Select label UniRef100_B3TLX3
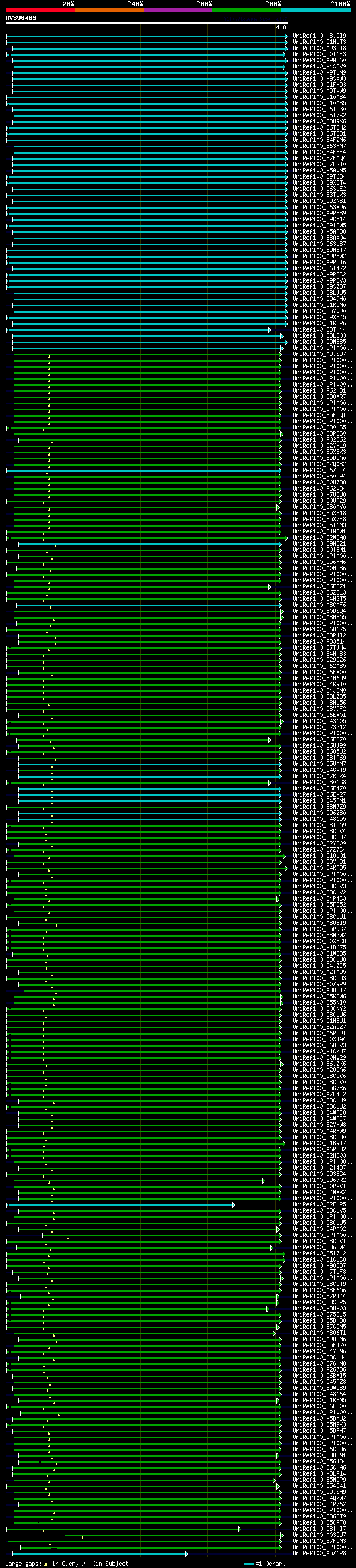The width and height of the screenshot is (356, 1568). pyautogui.click(x=319, y=195)
